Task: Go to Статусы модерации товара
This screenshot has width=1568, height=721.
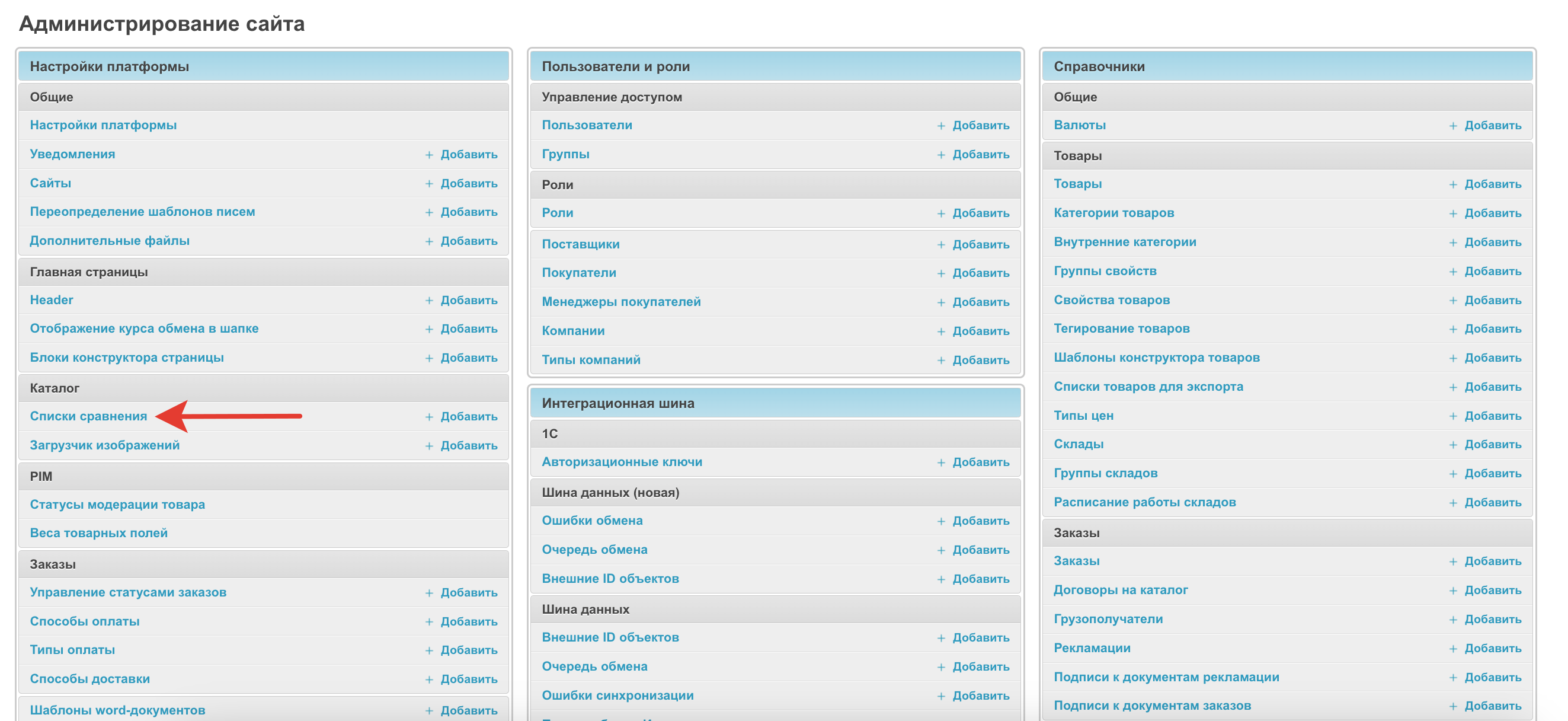Action: click(x=117, y=504)
